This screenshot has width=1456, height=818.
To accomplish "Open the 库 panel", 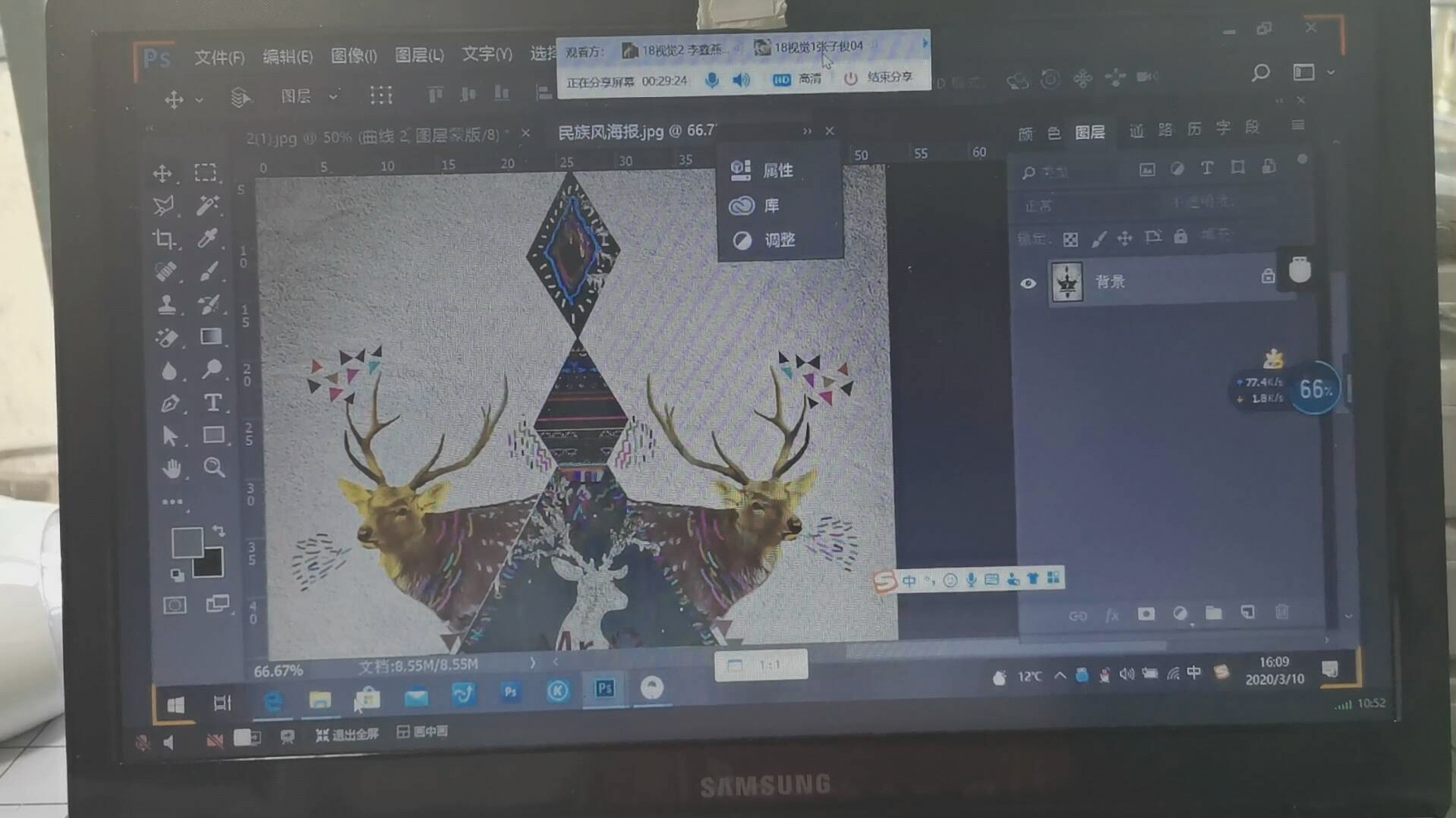I will coord(755,206).
